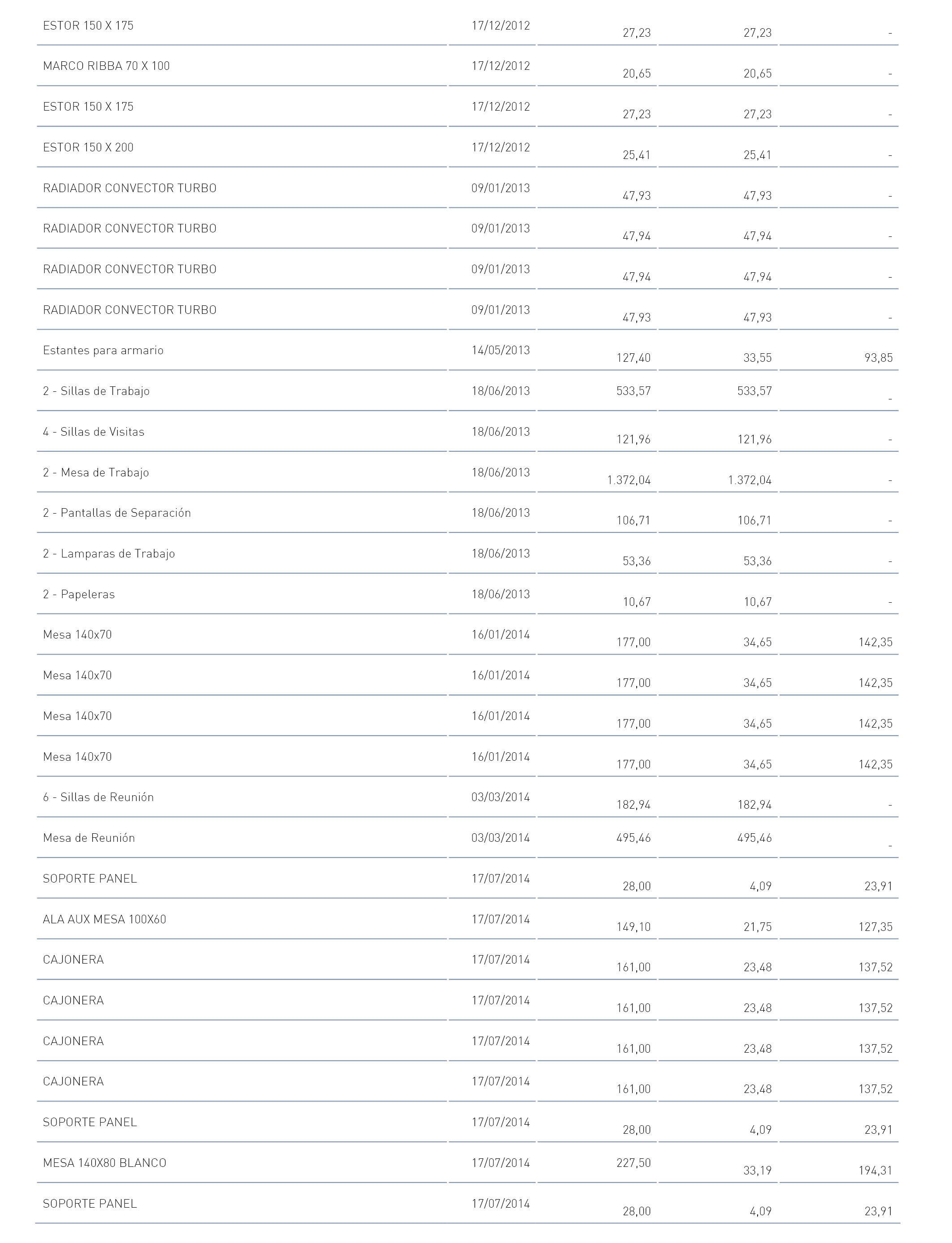952x1243 pixels.
Task: Click the MESA 140X80 BLANCO item
Action: point(105,1162)
